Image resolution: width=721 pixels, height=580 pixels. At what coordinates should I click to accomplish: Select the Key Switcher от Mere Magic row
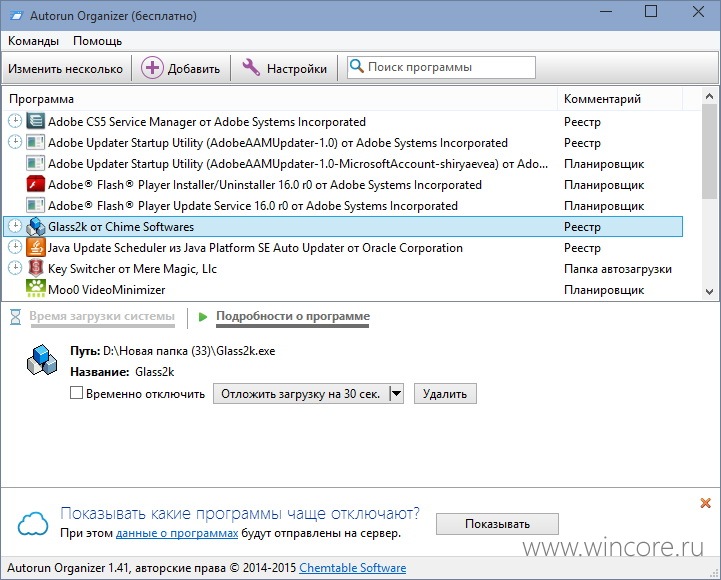click(343, 269)
